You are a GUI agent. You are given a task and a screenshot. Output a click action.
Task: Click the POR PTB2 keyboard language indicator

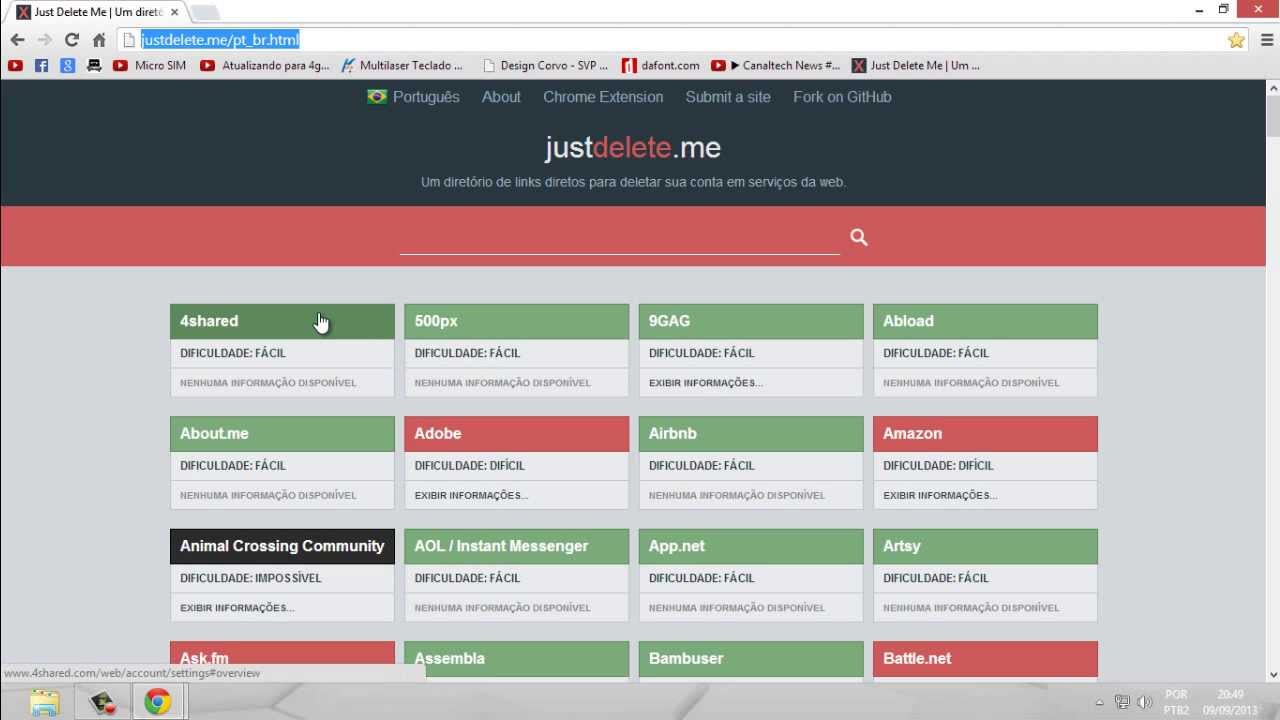point(1176,703)
